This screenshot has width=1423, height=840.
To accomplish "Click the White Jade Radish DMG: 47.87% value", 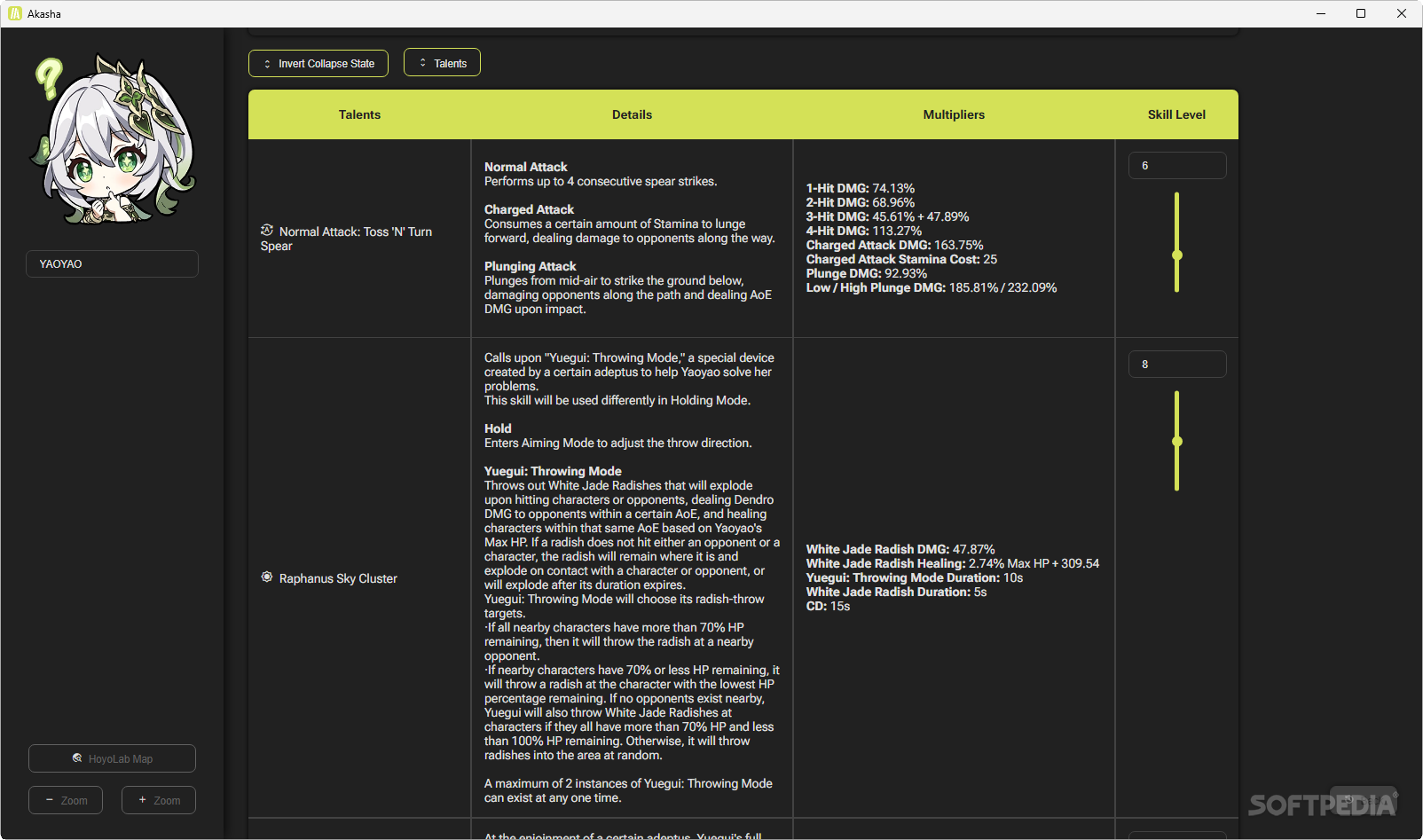I will point(900,549).
